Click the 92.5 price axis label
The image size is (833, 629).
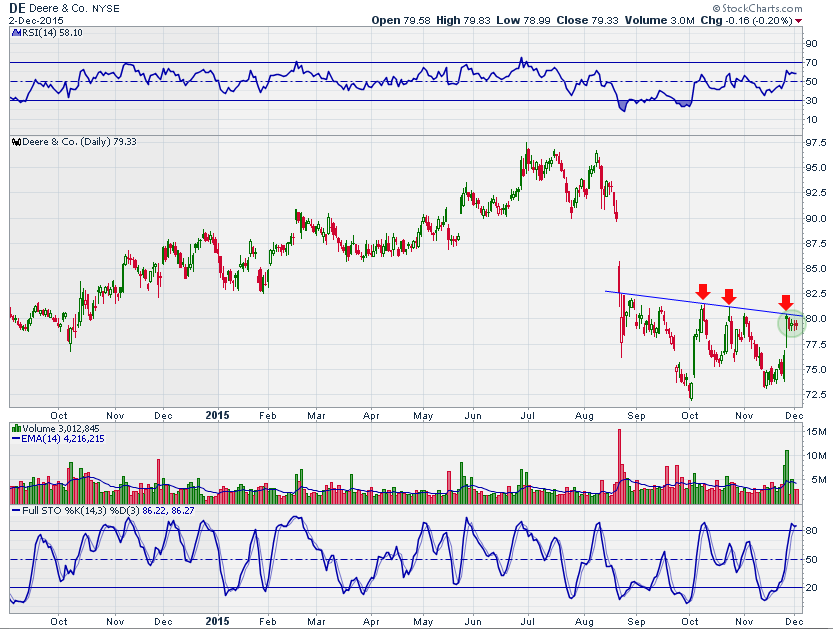[x=816, y=193]
